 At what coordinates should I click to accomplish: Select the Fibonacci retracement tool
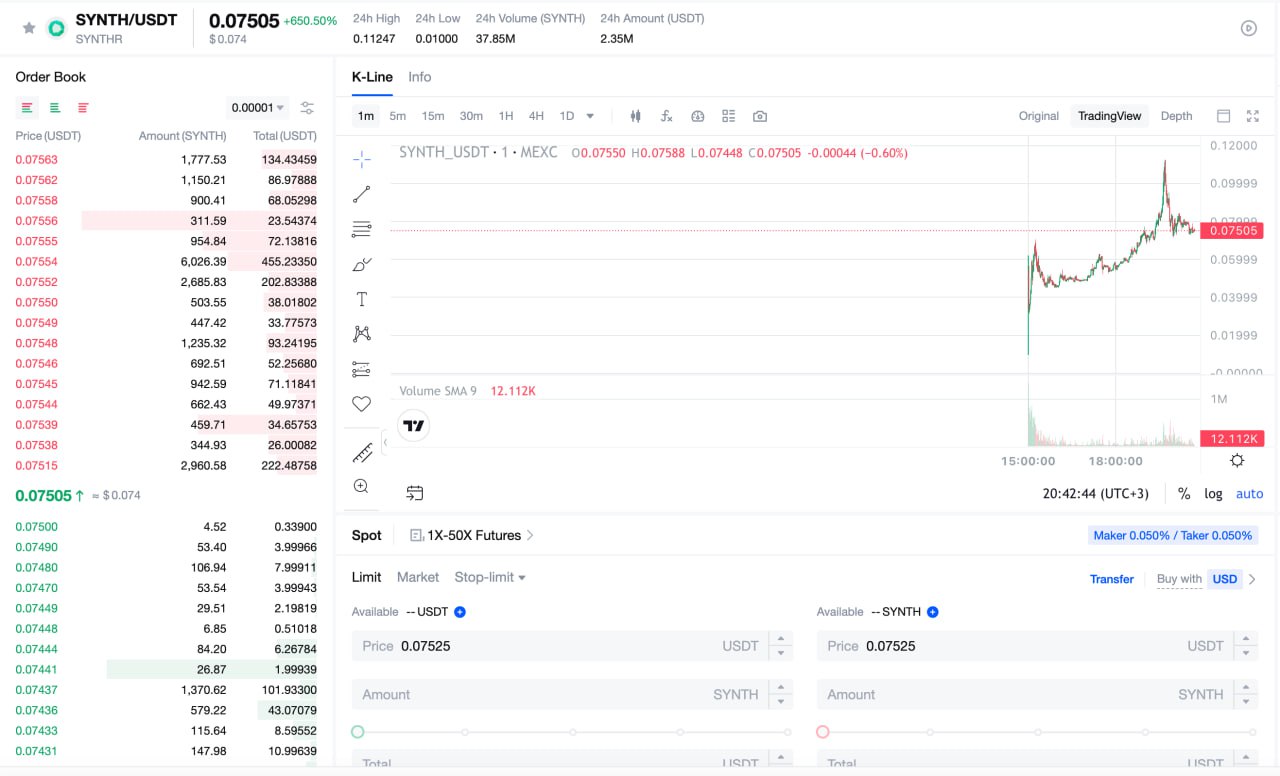coord(362,229)
